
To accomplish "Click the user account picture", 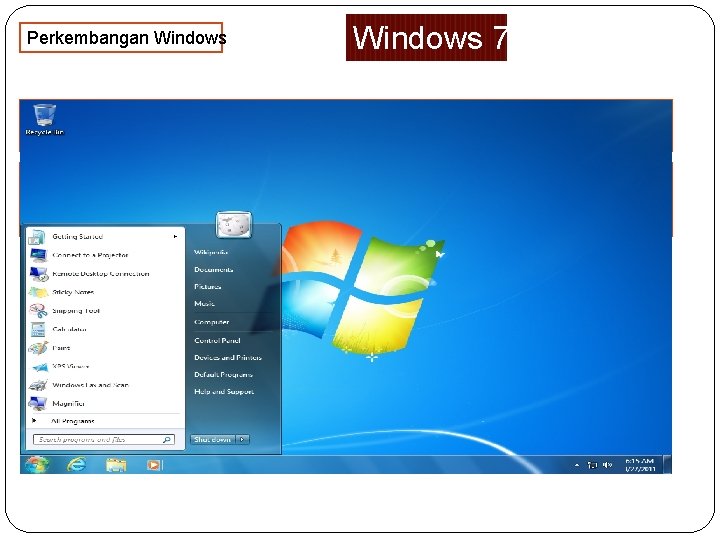I will click(x=234, y=225).
